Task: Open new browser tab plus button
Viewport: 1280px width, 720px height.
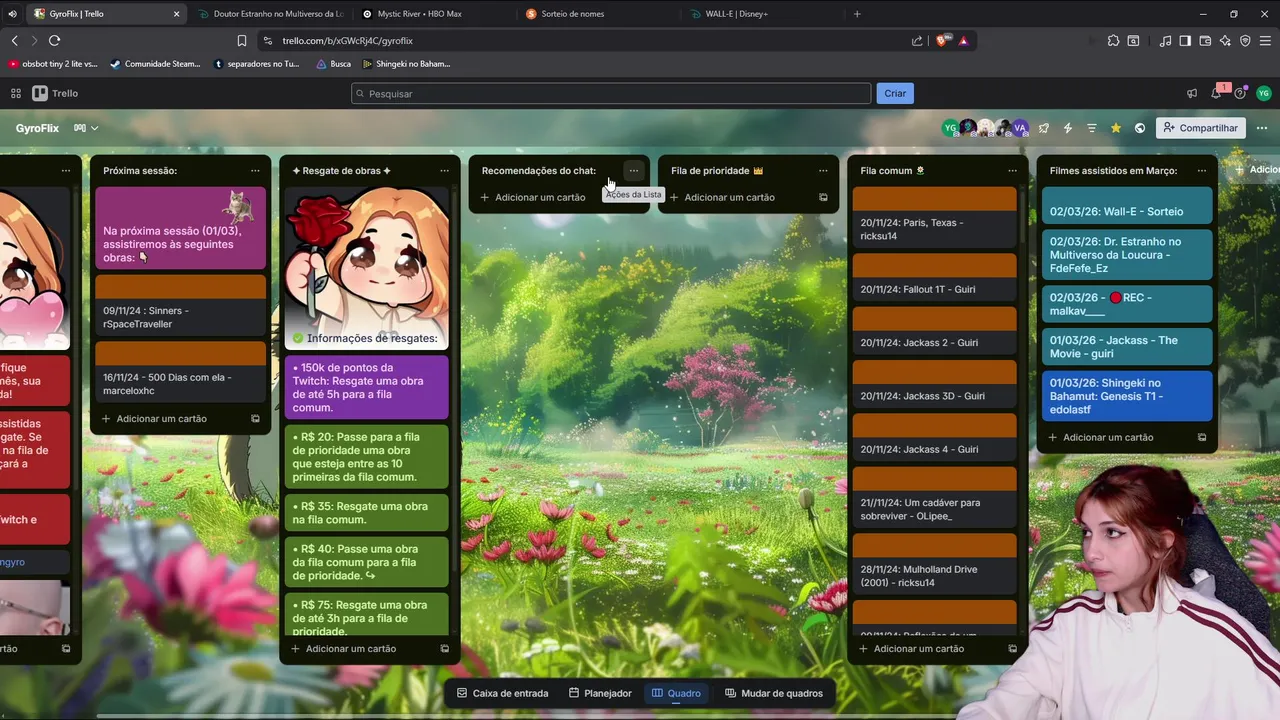Action: pyautogui.click(x=857, y=14)
